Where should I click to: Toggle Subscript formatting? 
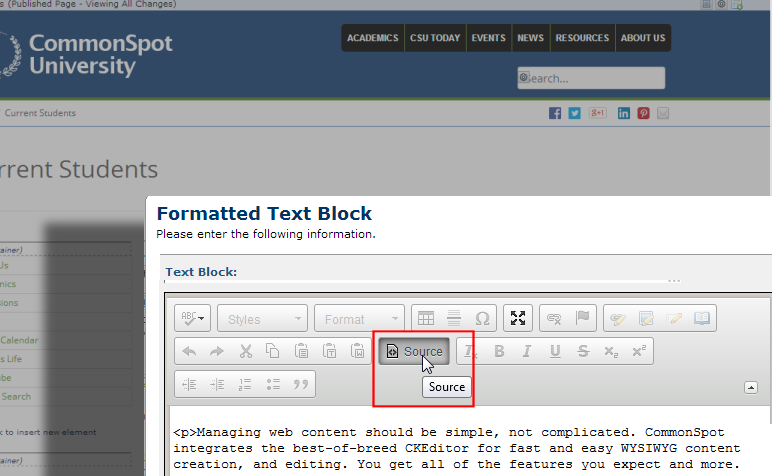click(x=611, y=351)
